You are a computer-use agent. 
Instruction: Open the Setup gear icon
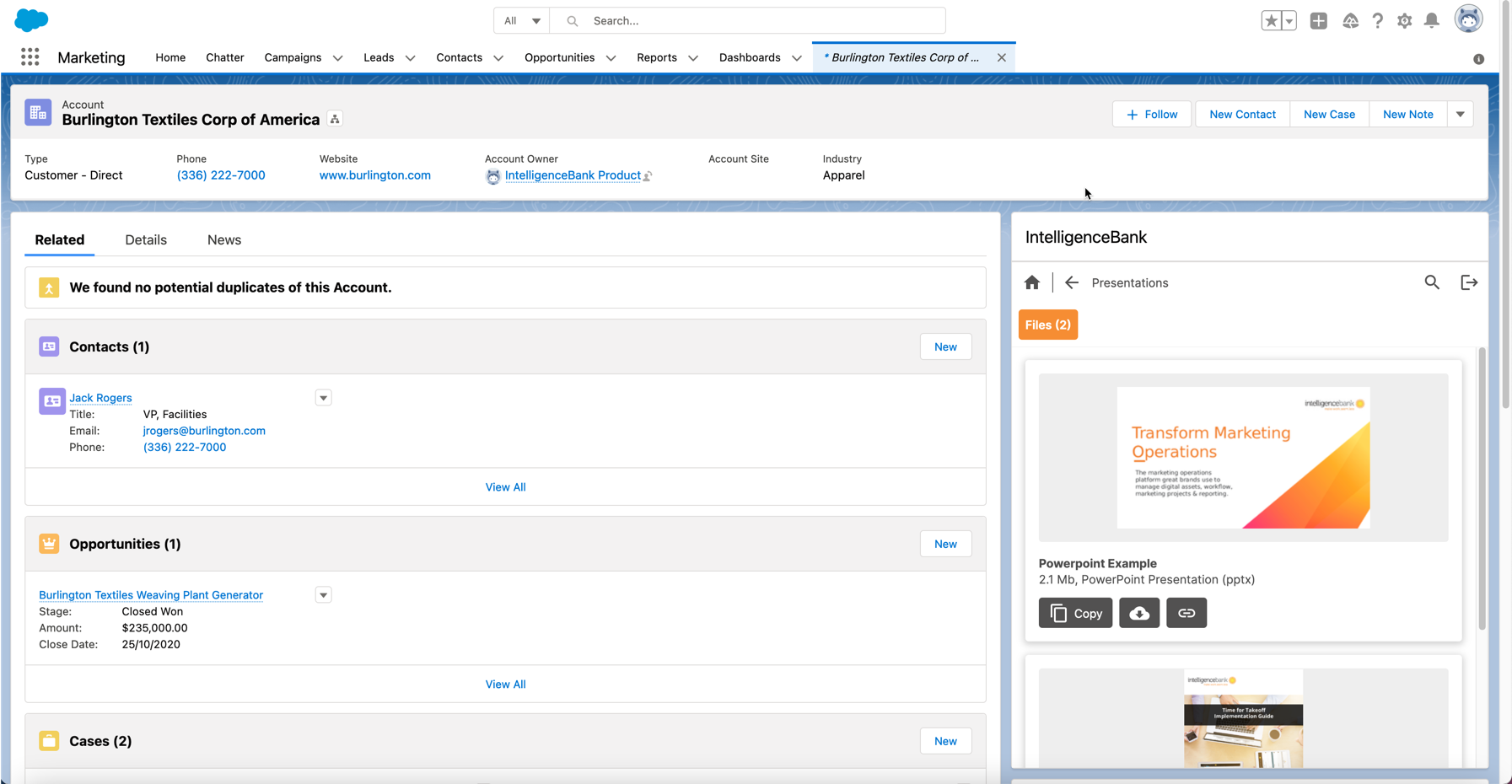click(x=1404, y=21)
